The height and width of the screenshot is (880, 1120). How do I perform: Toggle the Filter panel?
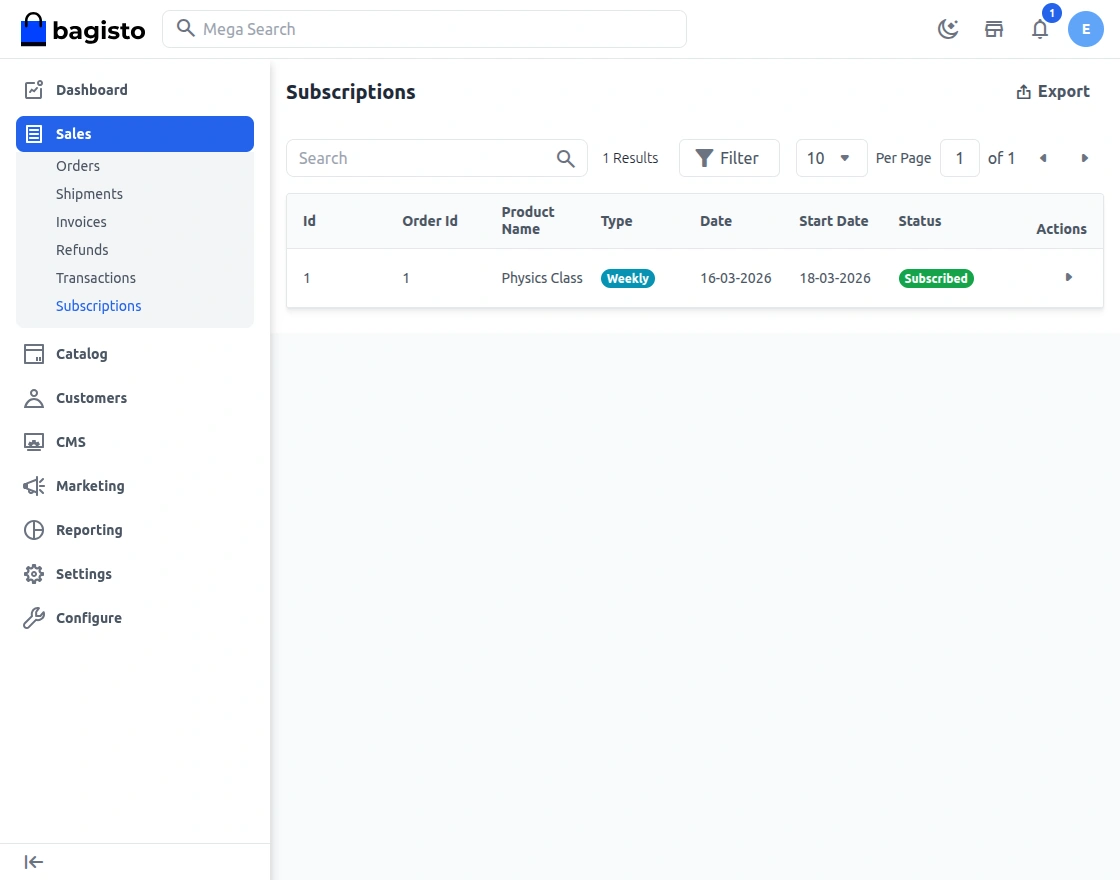729,157
